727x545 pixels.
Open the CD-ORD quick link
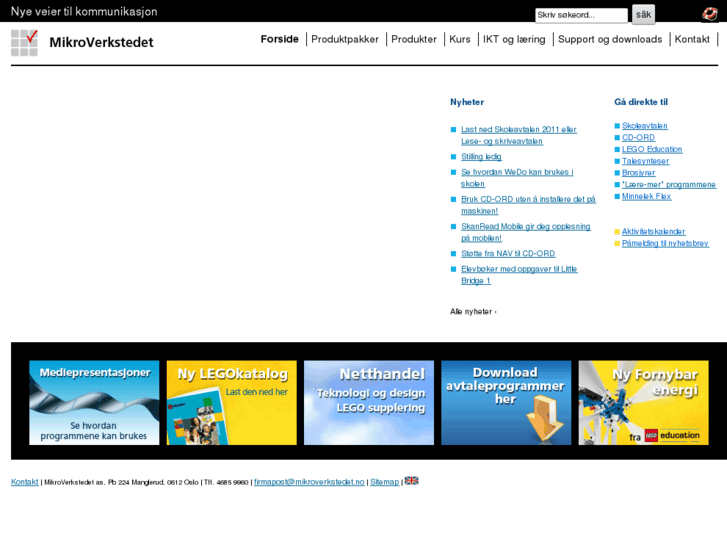(x=638, y=137)
